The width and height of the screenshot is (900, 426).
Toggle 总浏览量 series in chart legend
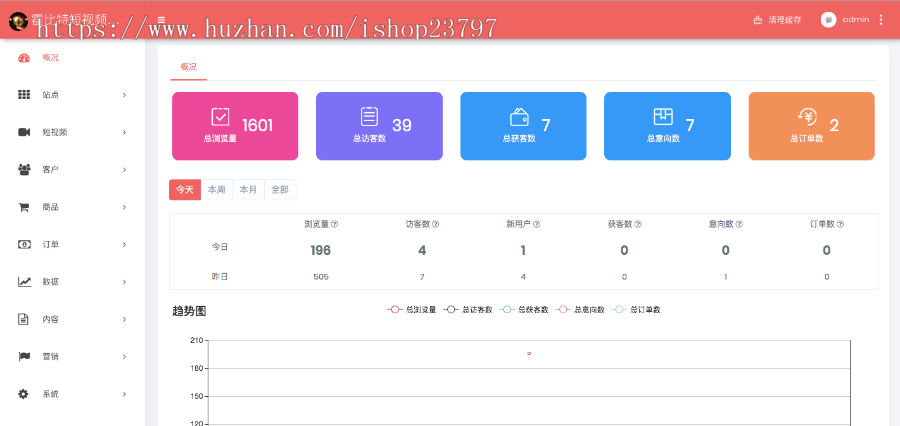pos(412,309)
